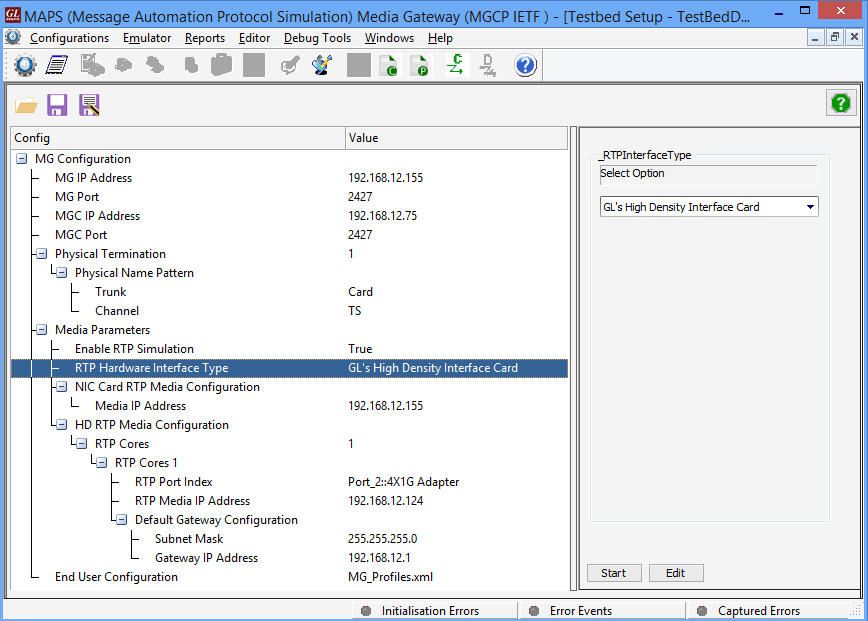
Task: Select the End User Configuration row
Action: click(x=290, y=577)
